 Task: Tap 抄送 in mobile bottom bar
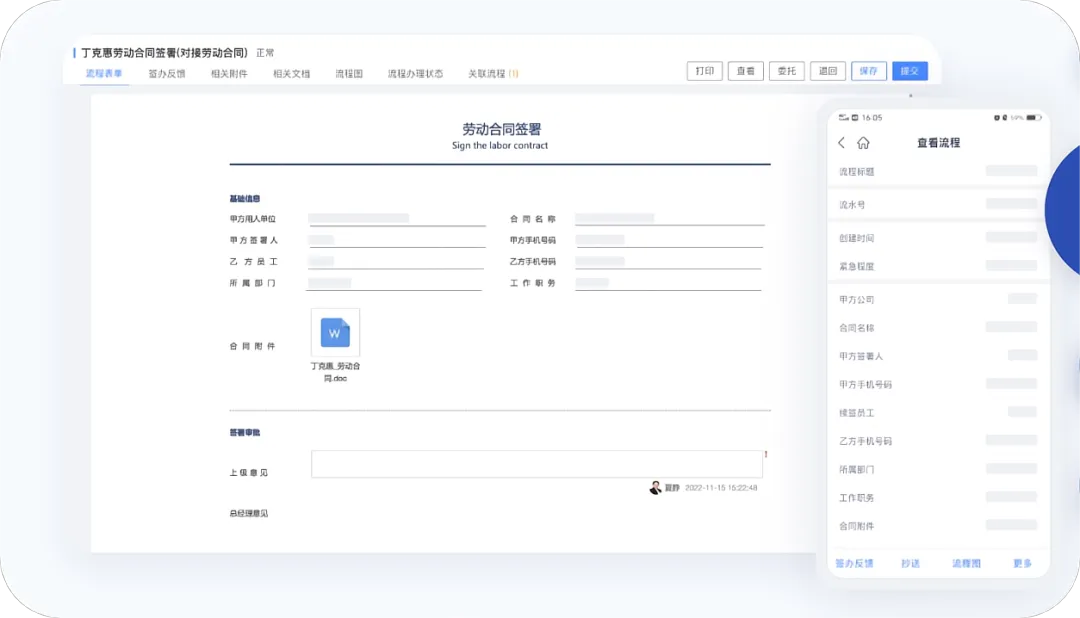[x=910, y=564]
